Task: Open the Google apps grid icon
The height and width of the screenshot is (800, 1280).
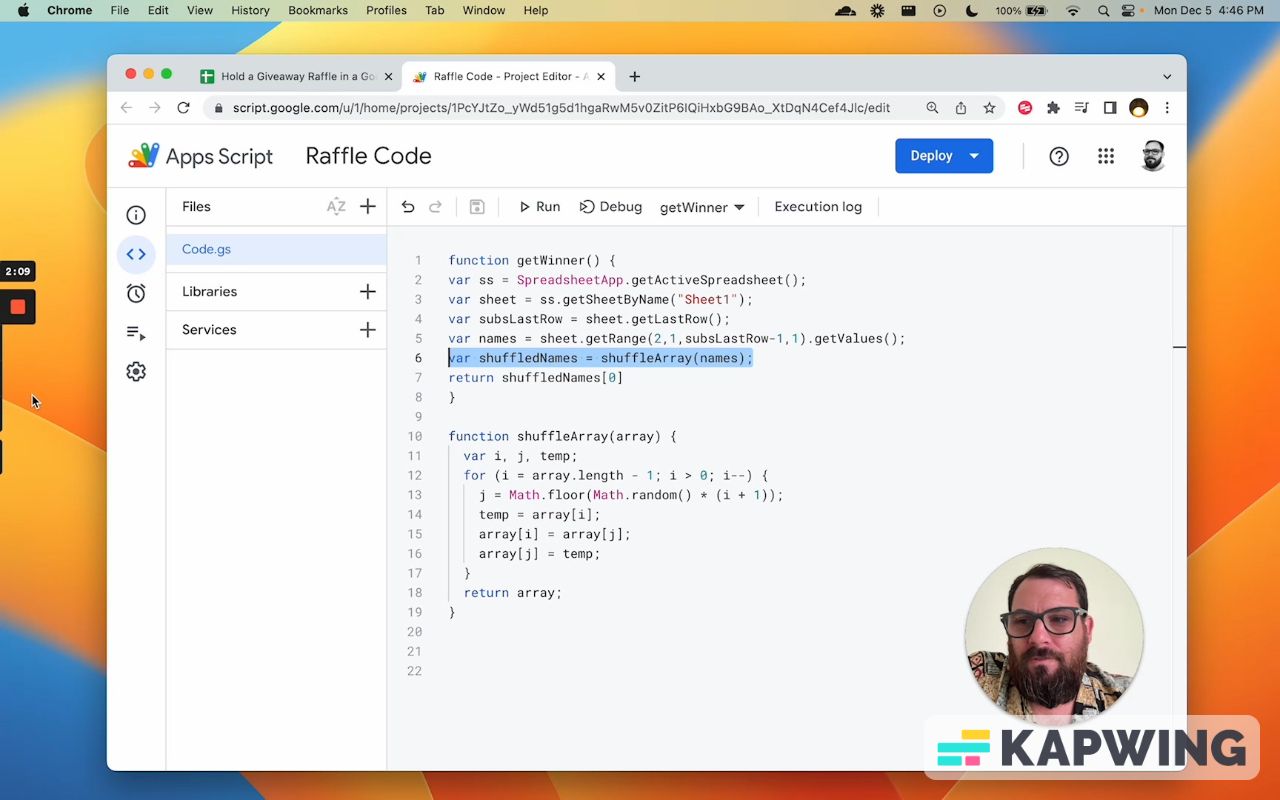Action: pyautogui.click(x=1106, y=156)
